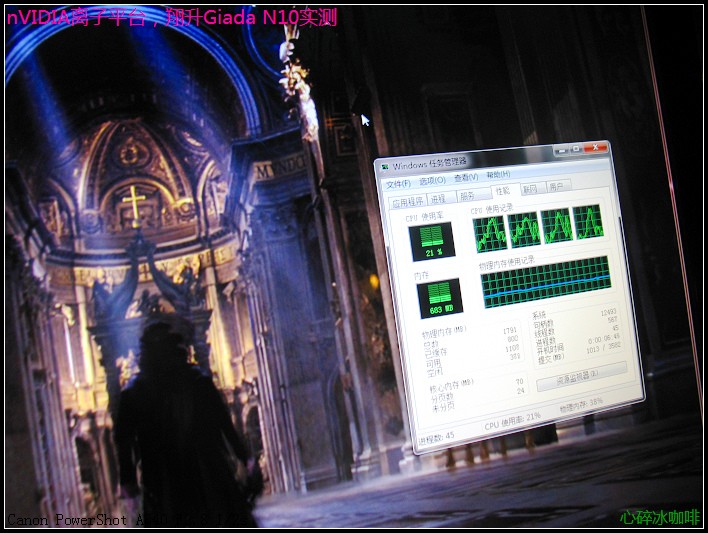Click the memory gauge showing 683 MB

tap(439, 298)
